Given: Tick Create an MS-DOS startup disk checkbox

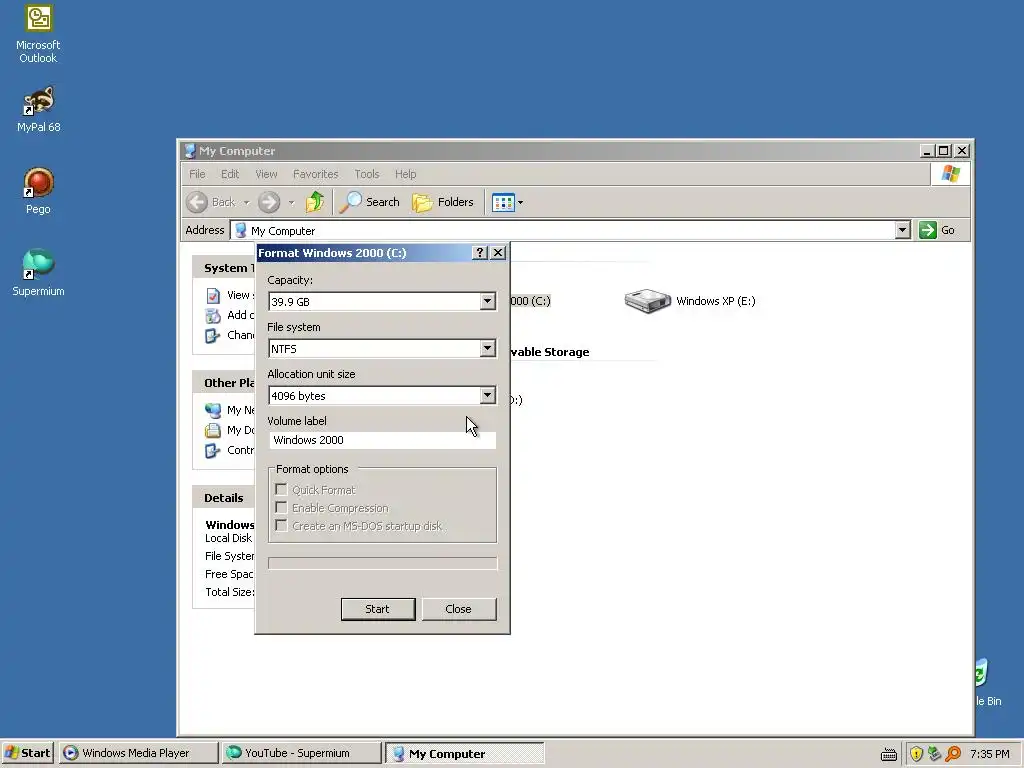Looking at the screenshot, I should 281,526.
